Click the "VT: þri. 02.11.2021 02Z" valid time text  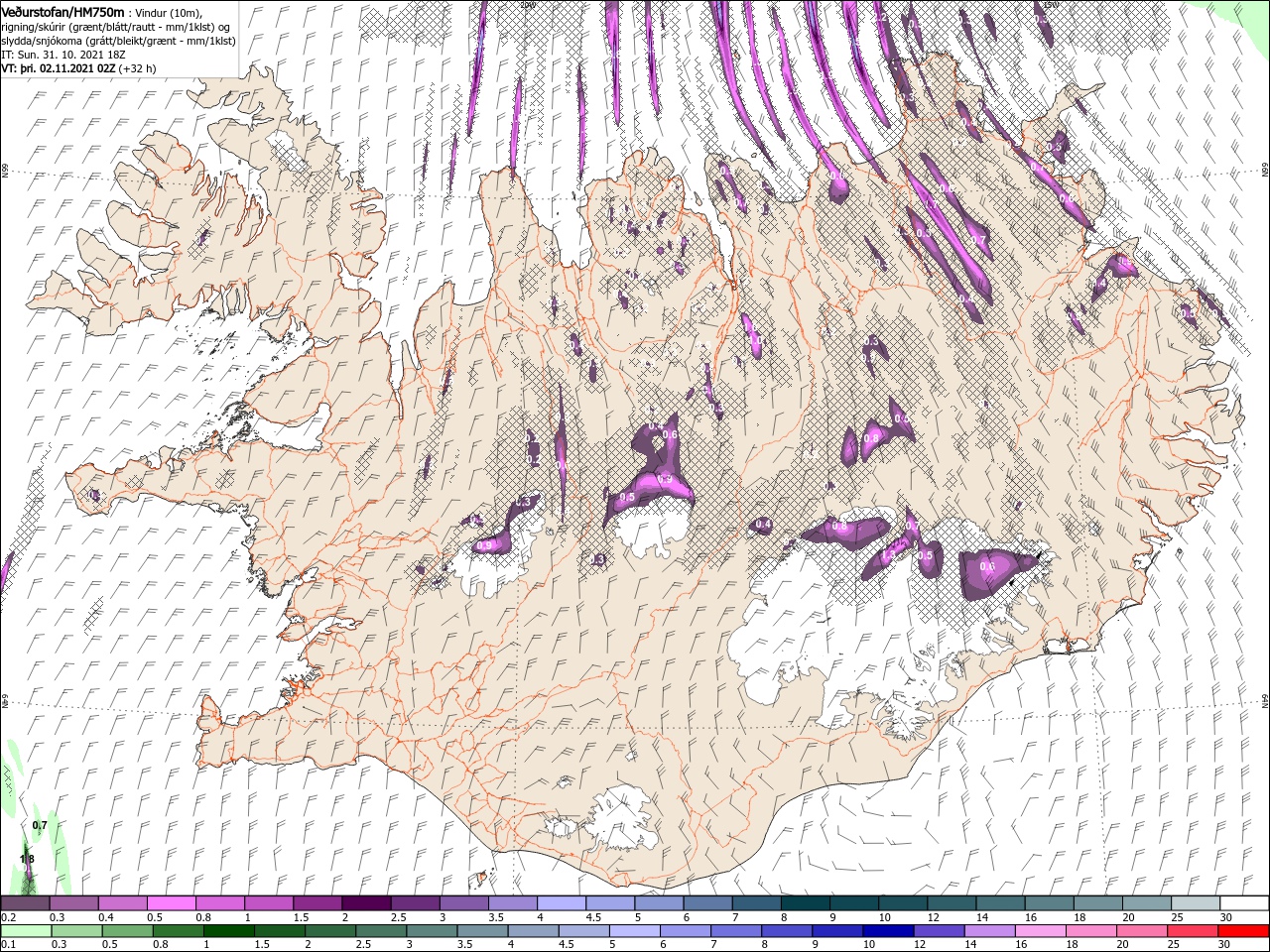click(x=59, y=68)
